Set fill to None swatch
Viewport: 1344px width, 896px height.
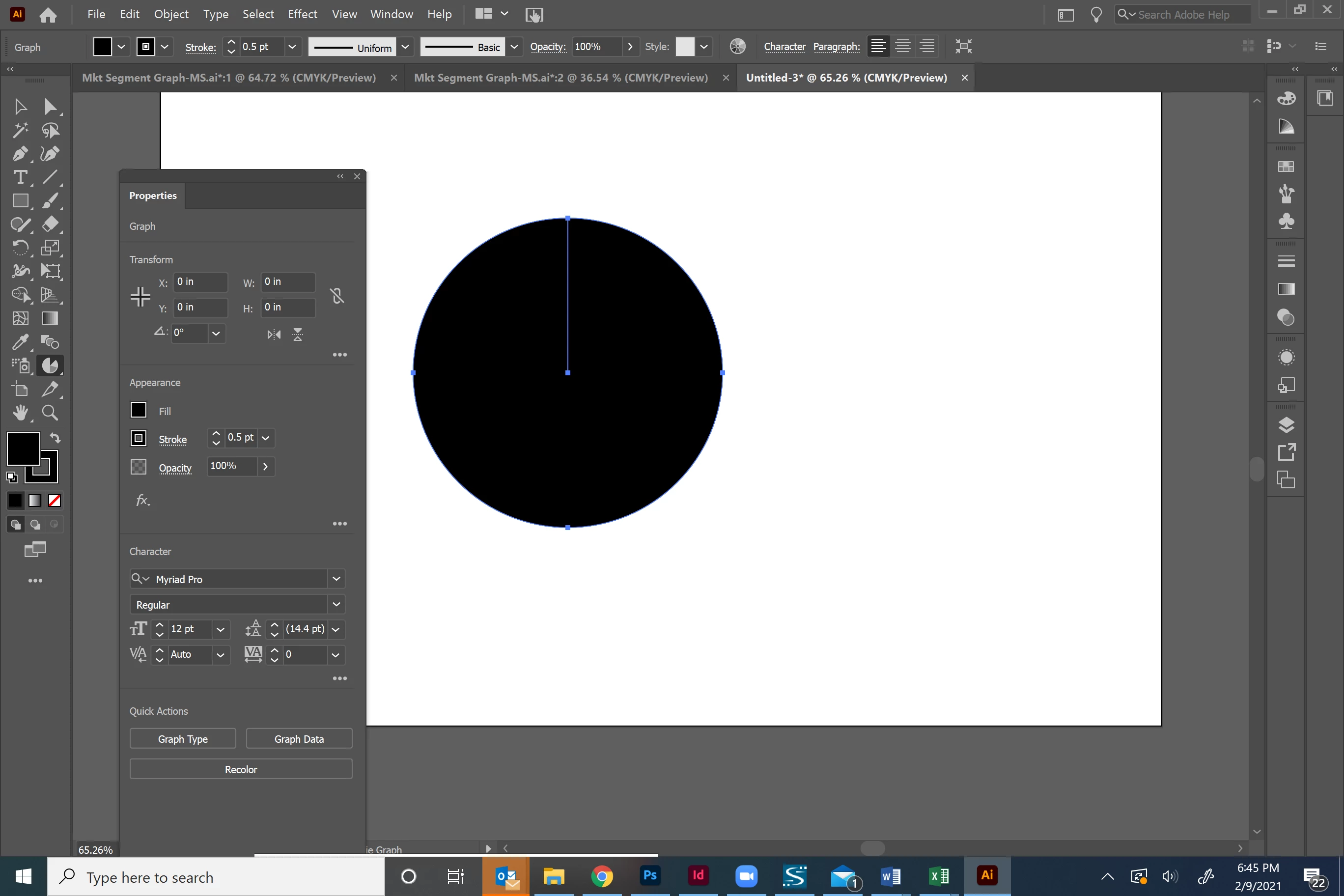[55, 501]
